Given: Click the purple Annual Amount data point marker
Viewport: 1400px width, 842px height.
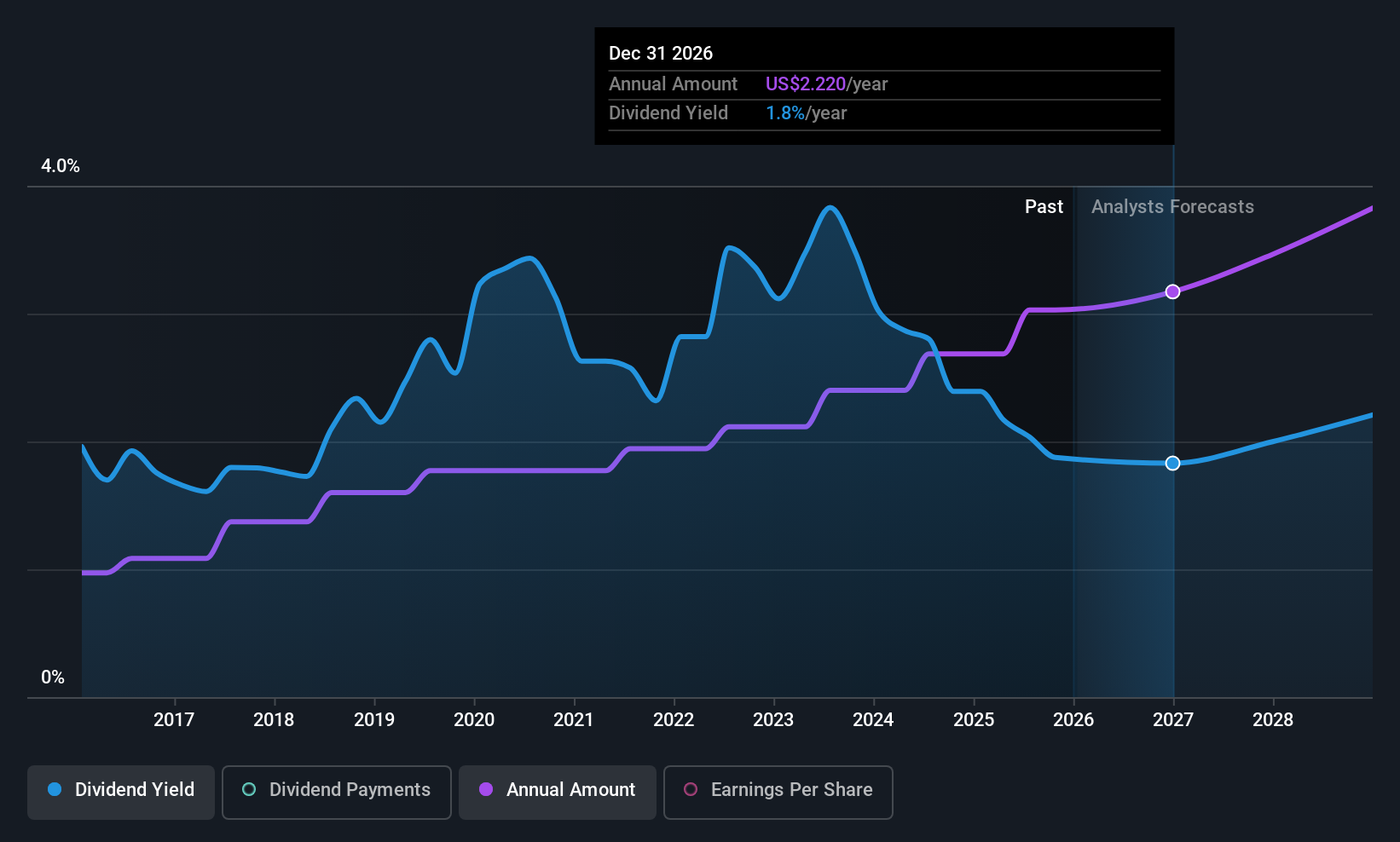Looking at the screenshot, I should pos(1172,291).
